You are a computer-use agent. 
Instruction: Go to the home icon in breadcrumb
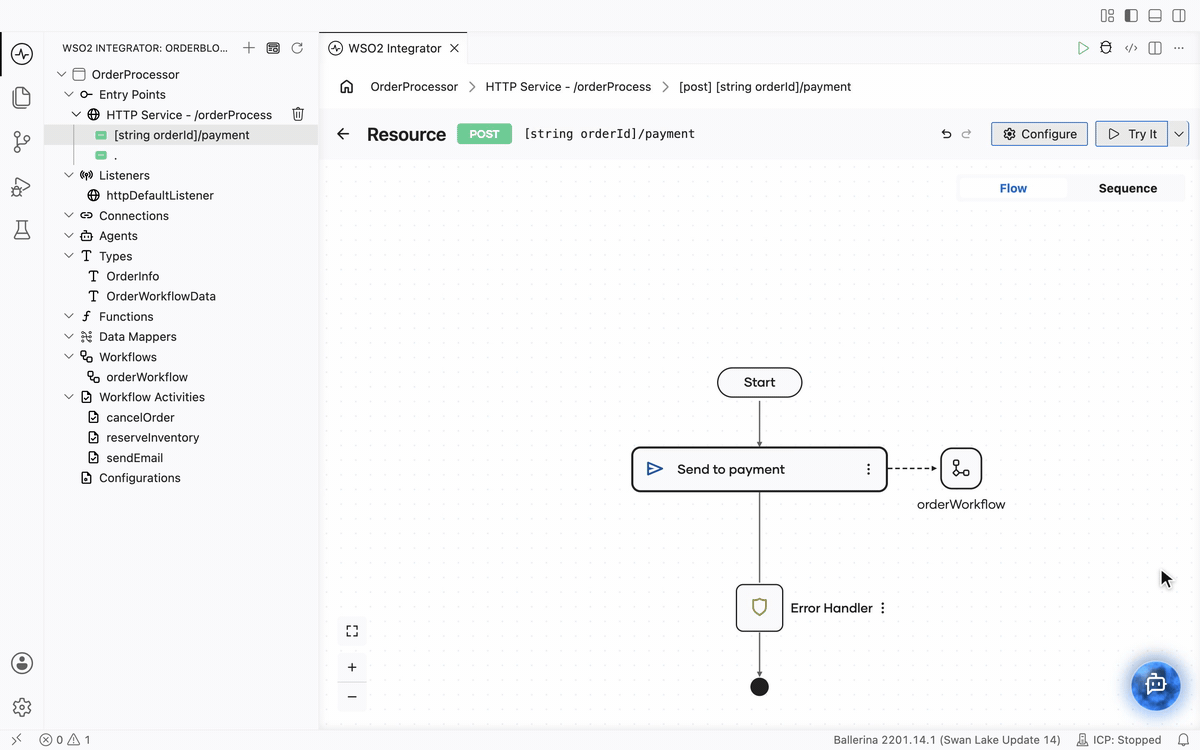point(347,87)
